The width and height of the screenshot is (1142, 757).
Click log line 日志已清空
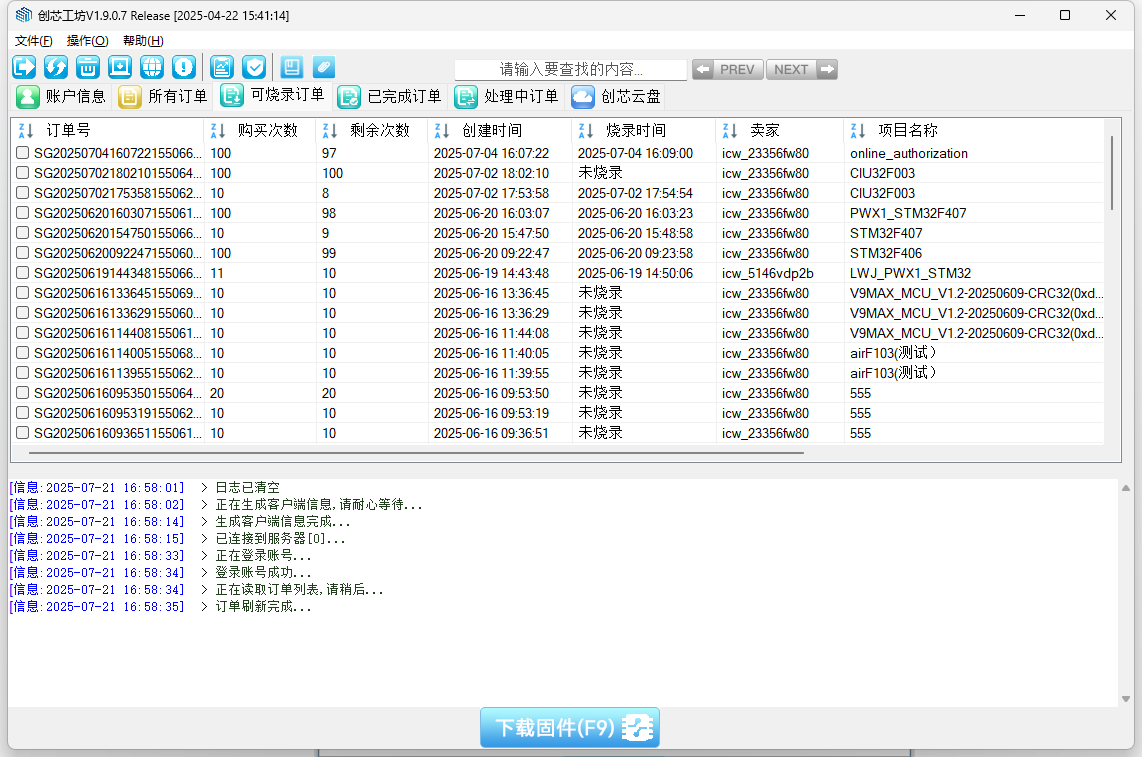tap(247, 487)
